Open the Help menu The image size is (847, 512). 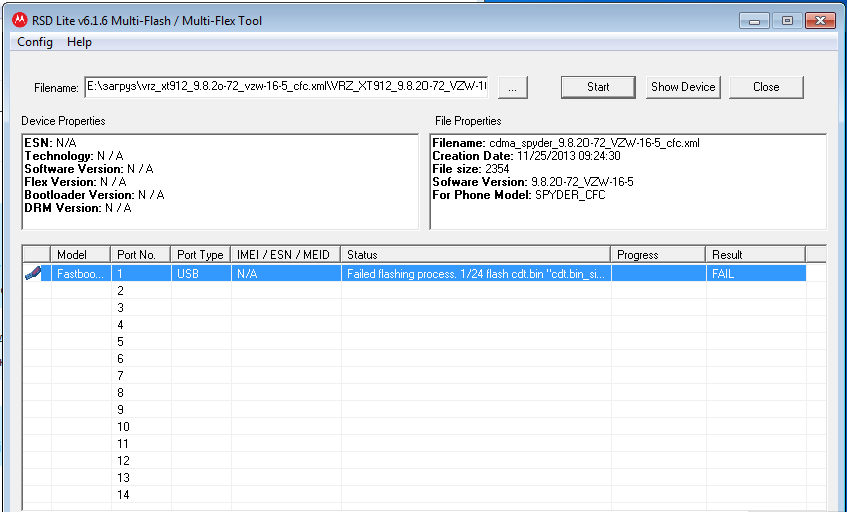pos(79,42)
